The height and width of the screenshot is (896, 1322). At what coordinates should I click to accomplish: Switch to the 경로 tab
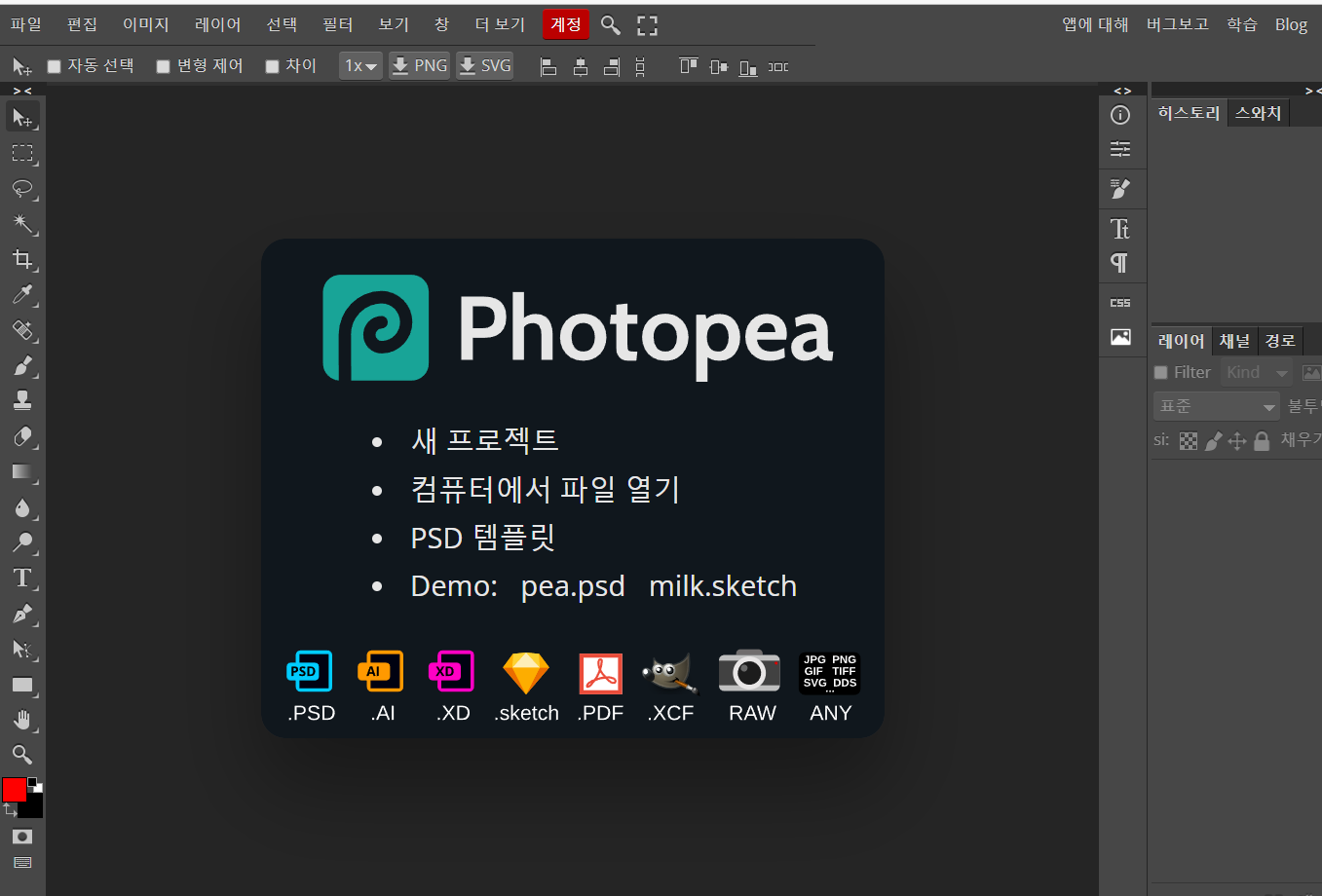pos(1280,341)
